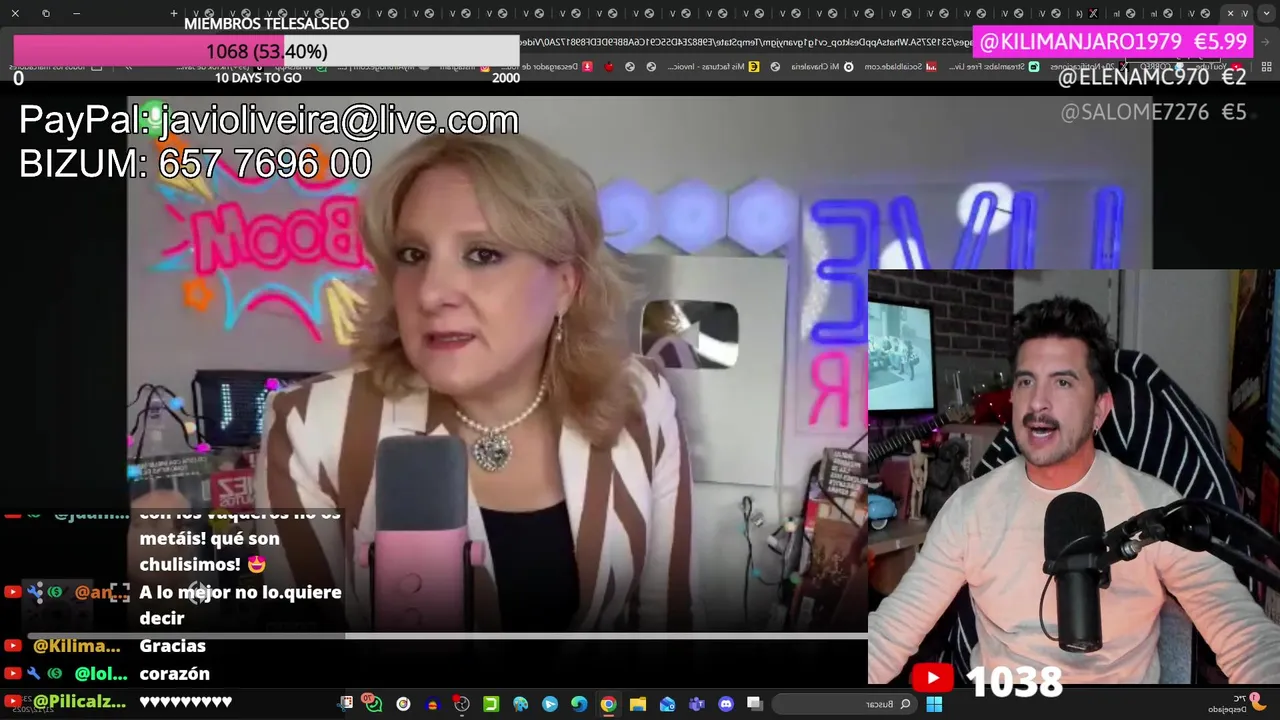Viewport: 1280px width, 720px height.
Task: Open a new browser tab
Action: coord(173,13)
